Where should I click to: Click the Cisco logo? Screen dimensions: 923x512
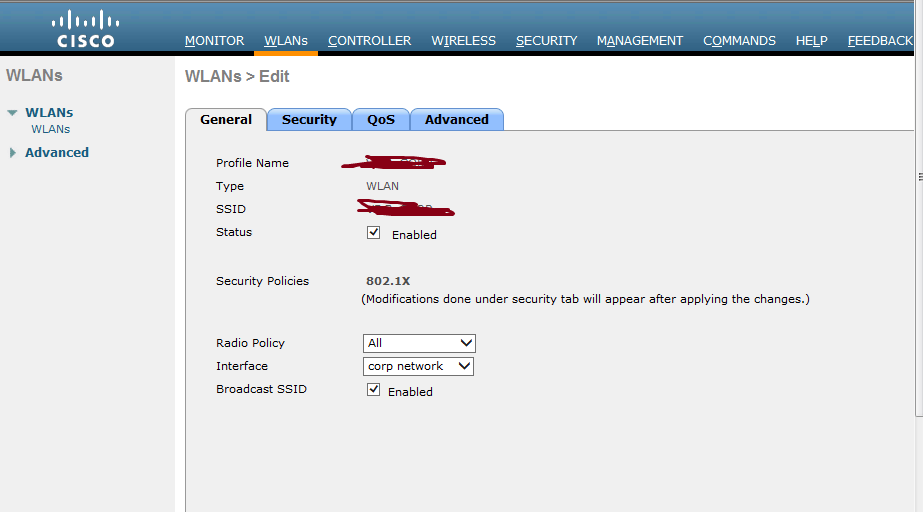[x=86, y=29]
